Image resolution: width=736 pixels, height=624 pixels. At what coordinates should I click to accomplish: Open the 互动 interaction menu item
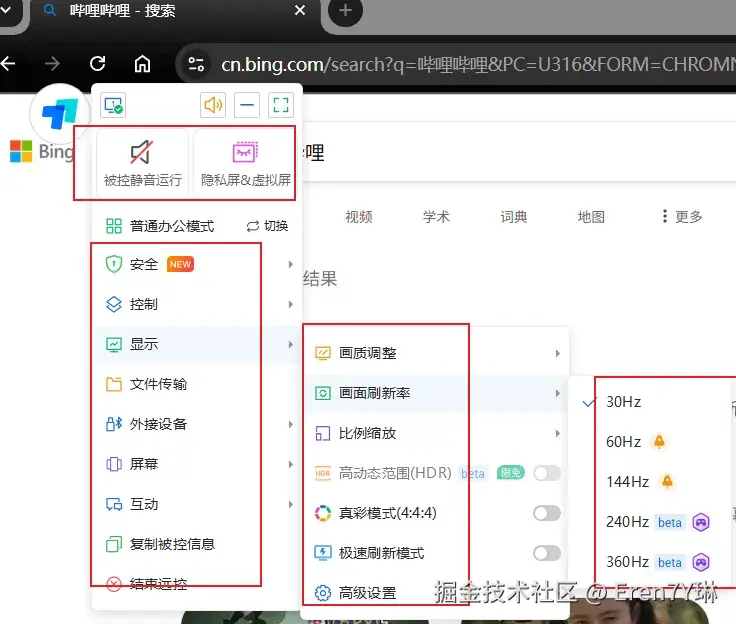click(196, 504)
